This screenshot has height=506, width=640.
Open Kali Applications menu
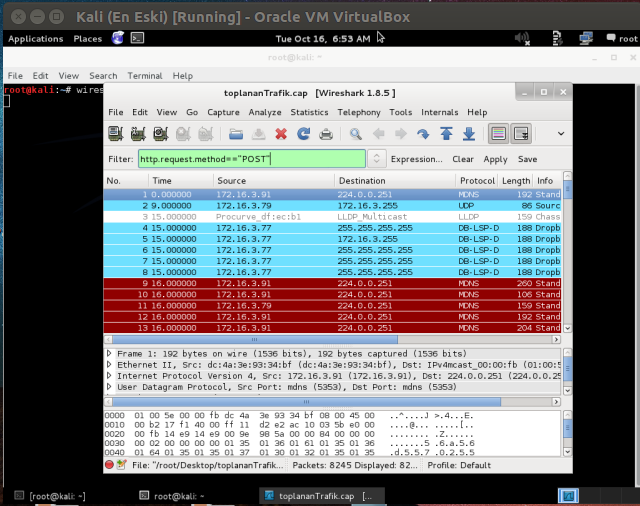click(36, 39)
